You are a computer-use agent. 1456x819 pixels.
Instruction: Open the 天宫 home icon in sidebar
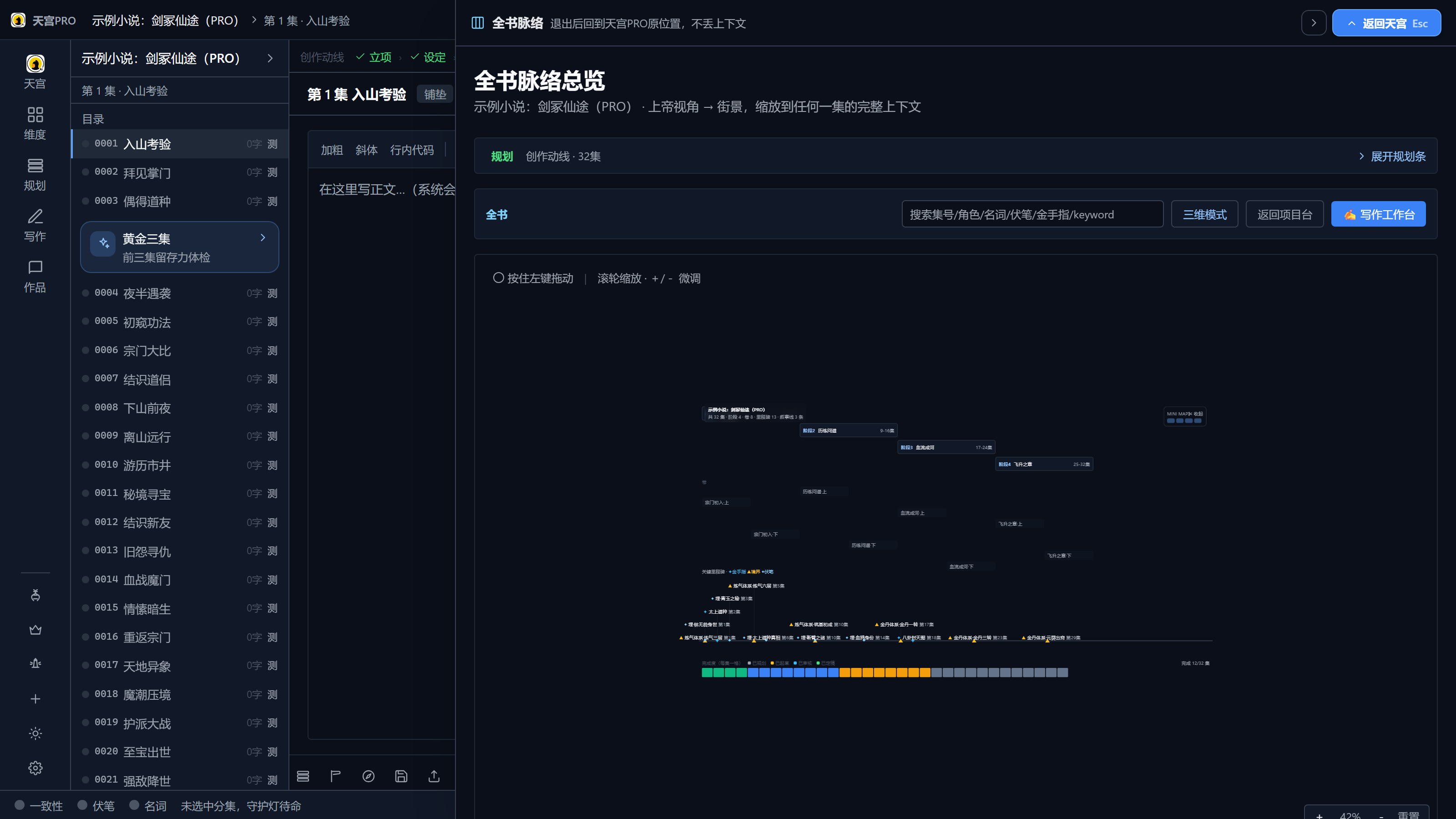pos(35,72)
